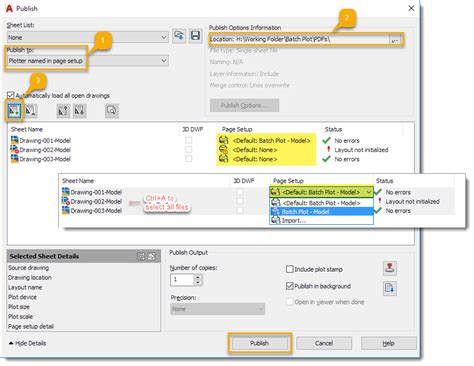The image size is (474, 366).
Task: Click the Remove Sheets icon
Action: [x=31, y=111]
